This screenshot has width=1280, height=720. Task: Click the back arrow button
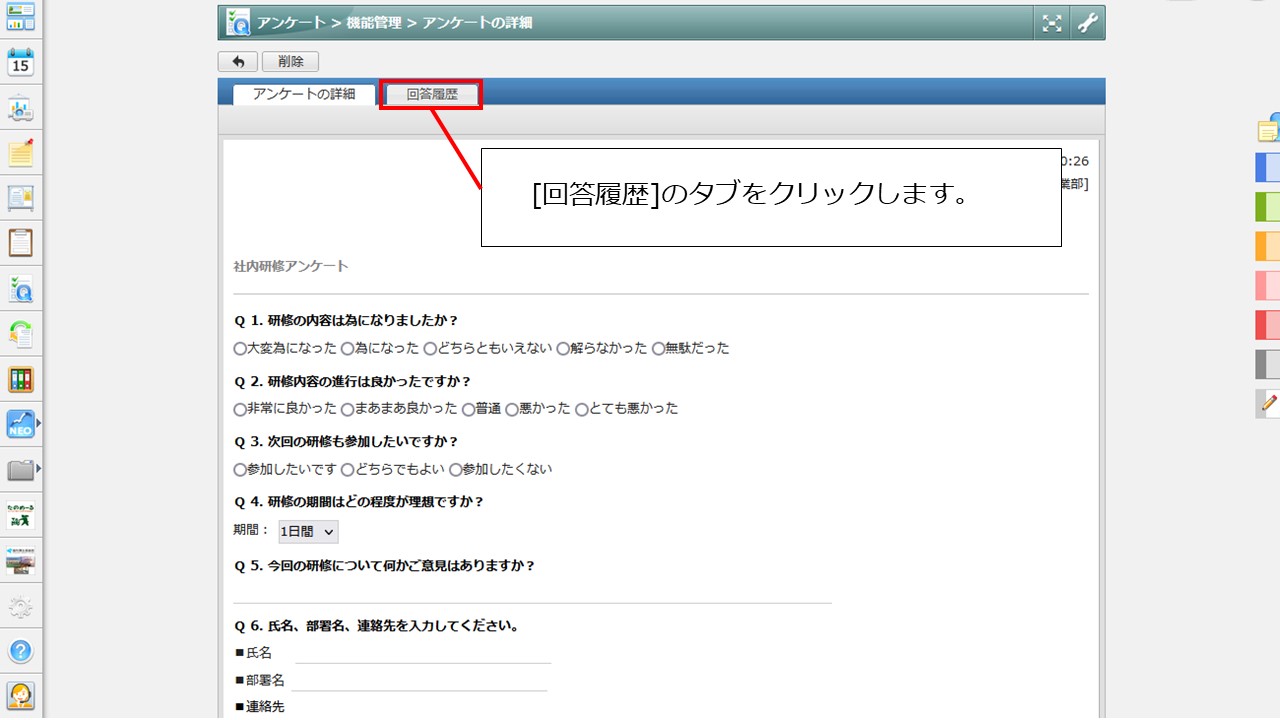point(238,62)
